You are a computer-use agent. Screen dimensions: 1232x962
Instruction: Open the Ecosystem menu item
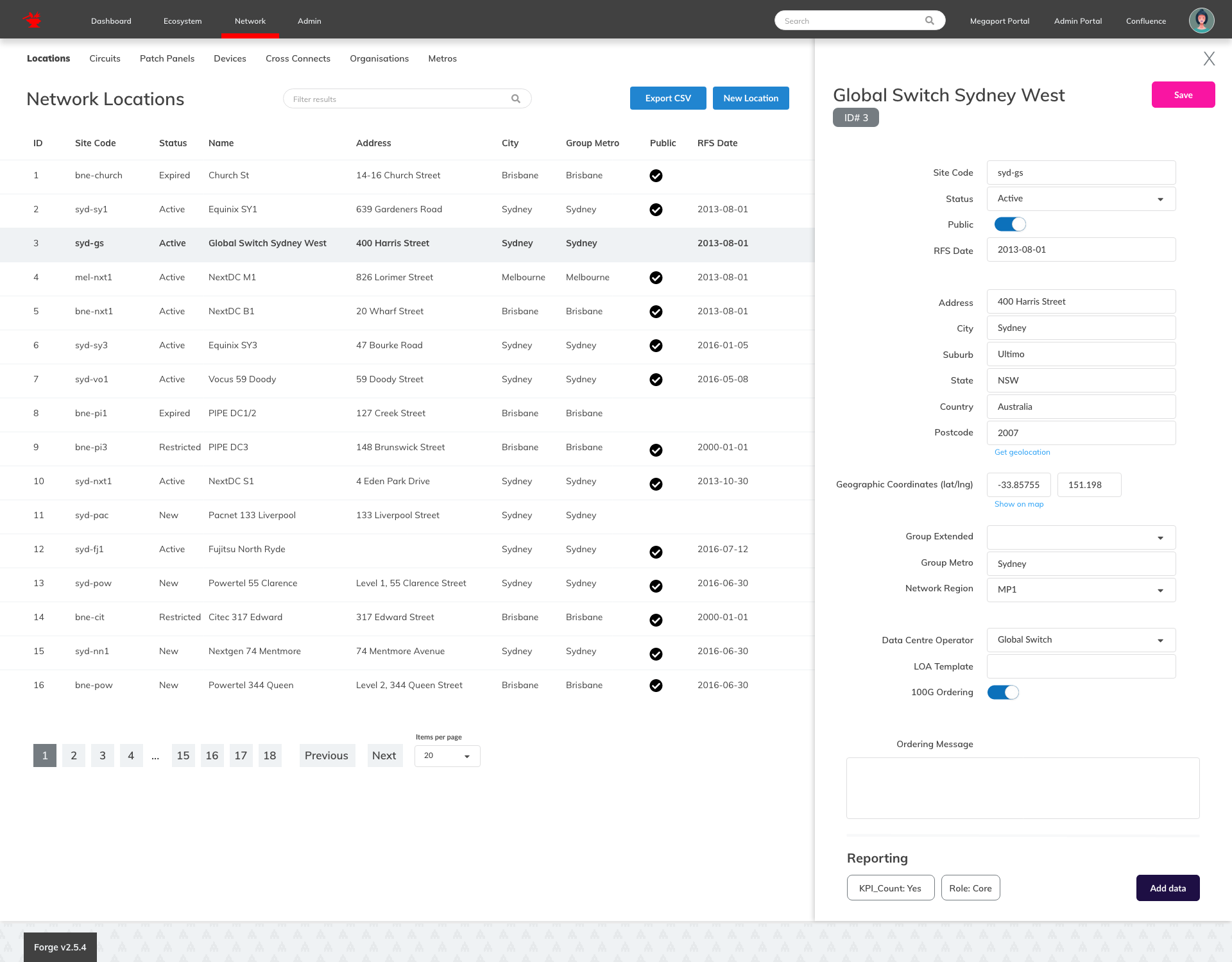(x=182, y=21)
